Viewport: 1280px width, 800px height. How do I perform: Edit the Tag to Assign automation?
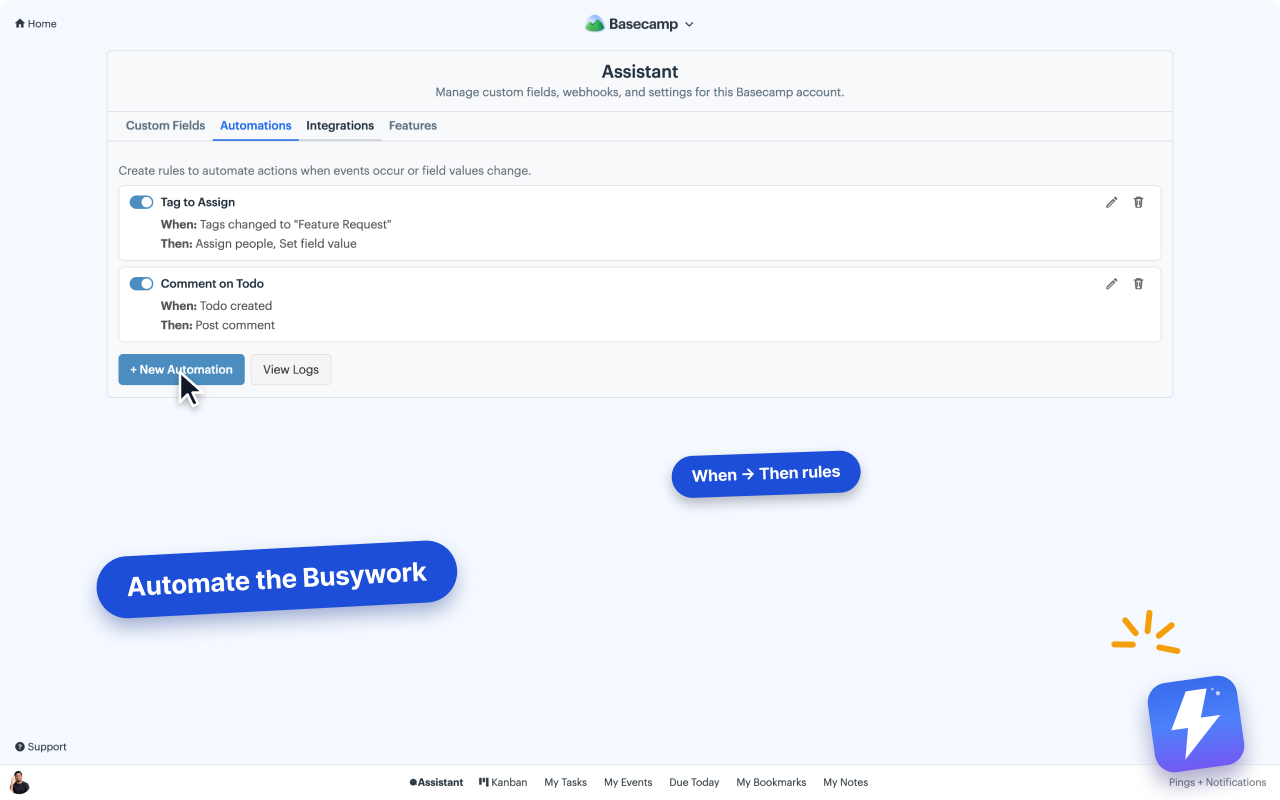point(1111,202)
